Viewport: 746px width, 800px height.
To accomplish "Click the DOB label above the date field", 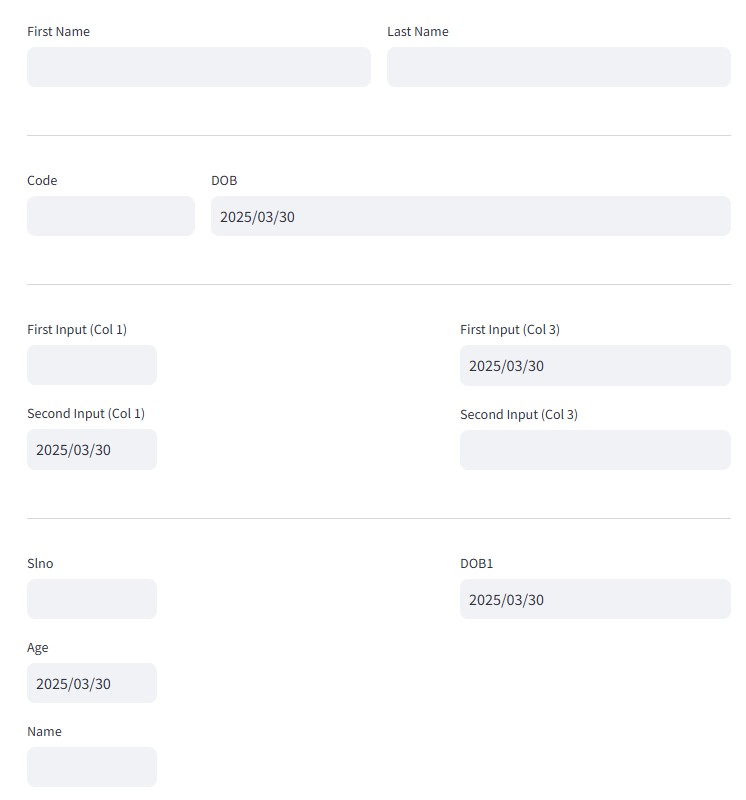I will (224, 181).
